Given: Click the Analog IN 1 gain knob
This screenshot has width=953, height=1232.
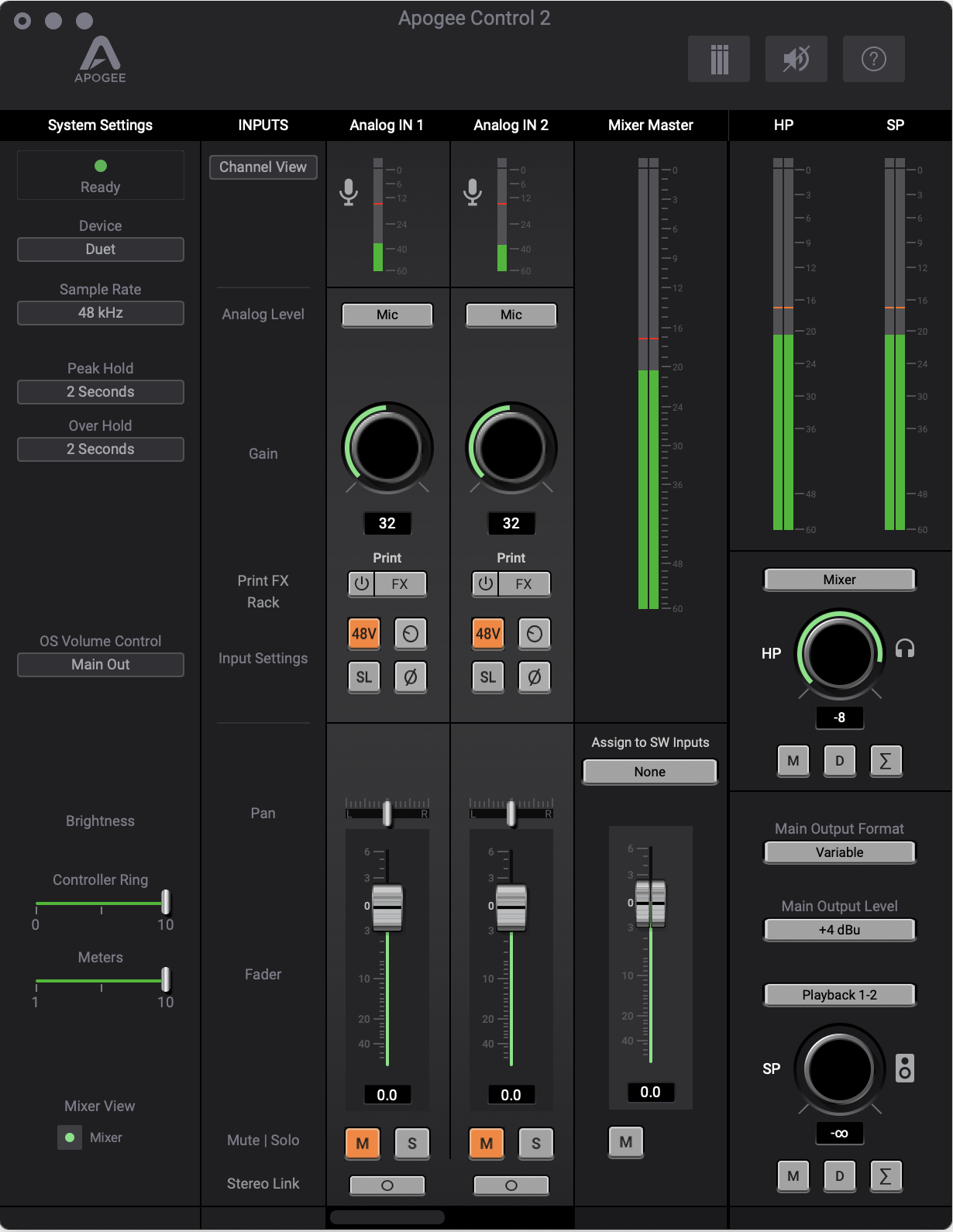Looking at the screenshot, I should (x=387, y=448).
